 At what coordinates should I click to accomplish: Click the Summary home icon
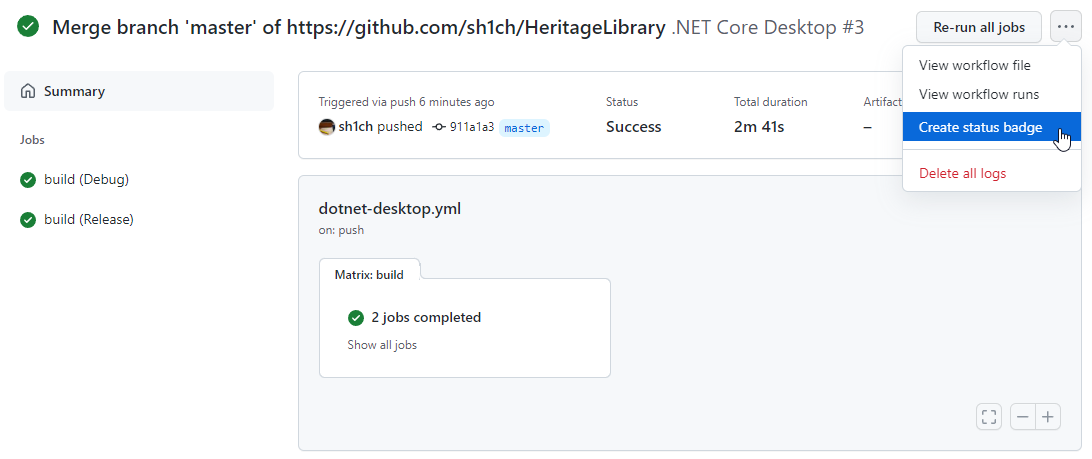(28, 91)
